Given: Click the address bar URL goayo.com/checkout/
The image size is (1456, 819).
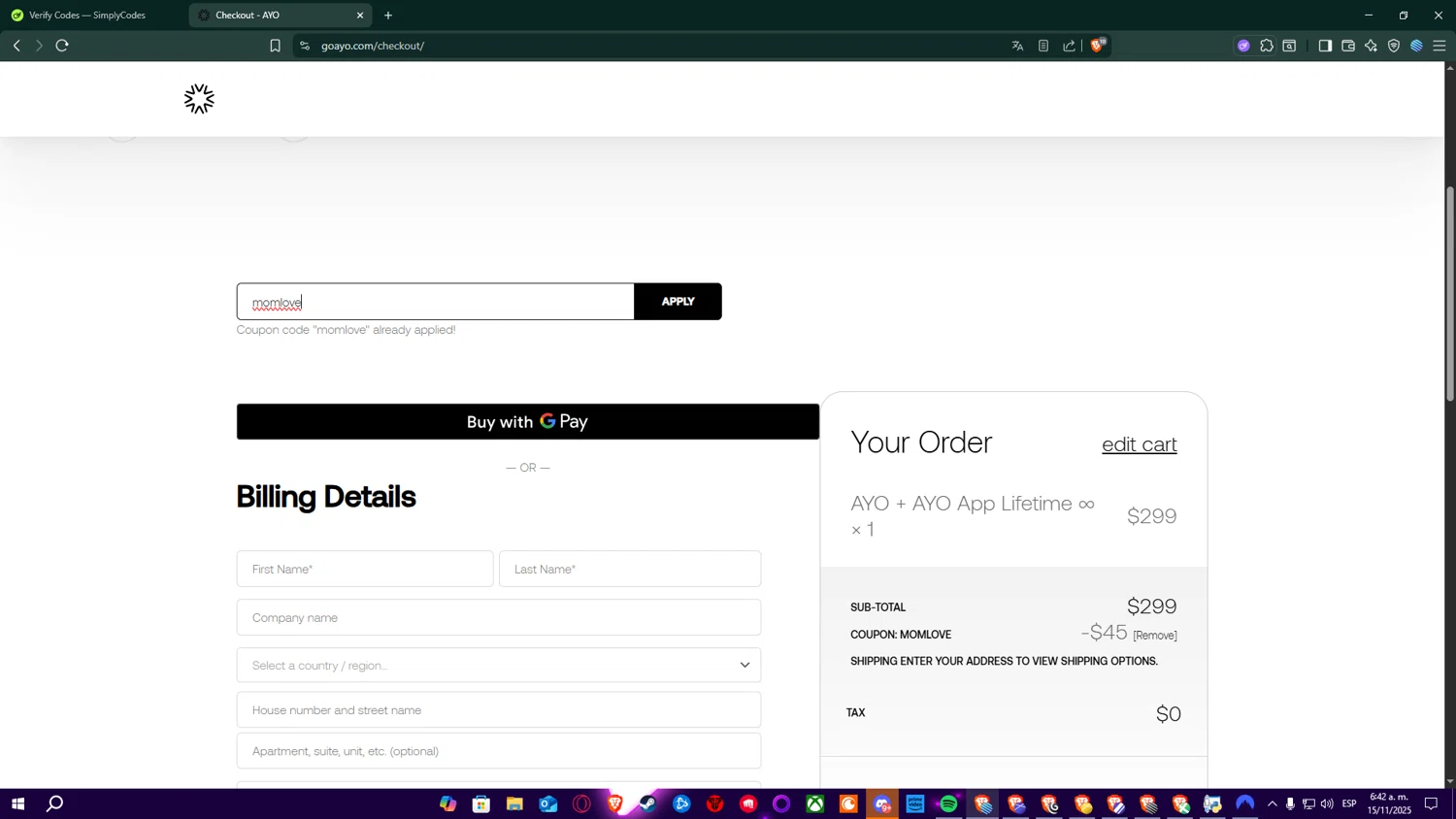Looking at the screenshot, I should [373, 46].
